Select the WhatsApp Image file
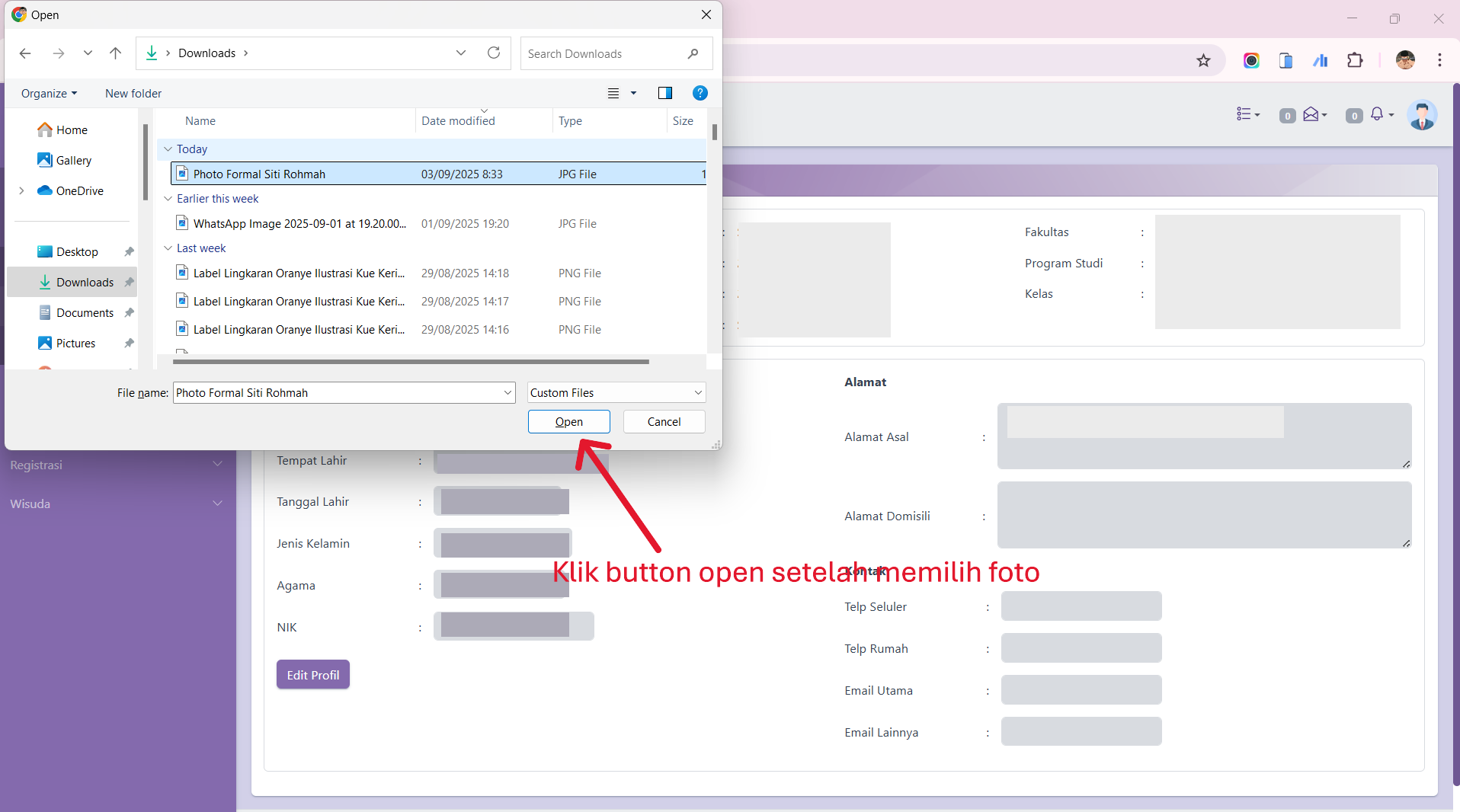The height and width of the screenshot is (812, 1460). [299, 224]
